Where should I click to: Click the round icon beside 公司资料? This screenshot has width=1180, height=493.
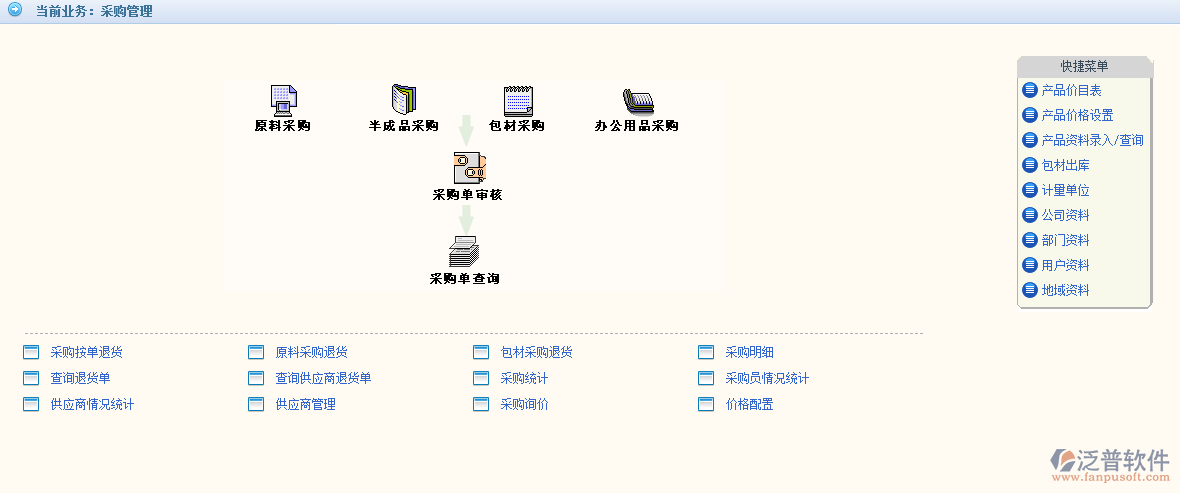point(1029,215)
